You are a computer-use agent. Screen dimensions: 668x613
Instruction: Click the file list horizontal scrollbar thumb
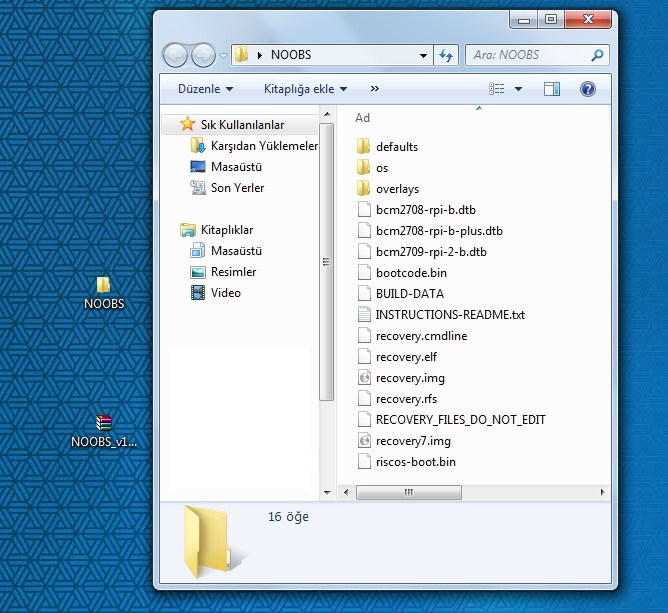[x=409, y=492]
